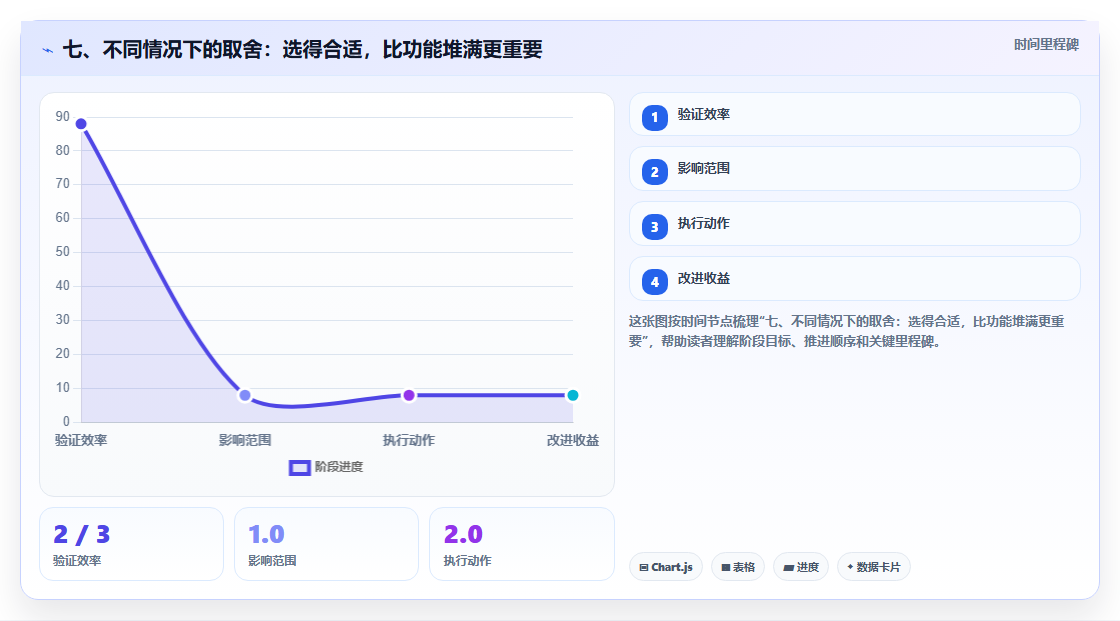Screen dimensions: 1120x621
Task: Click the 90 y-axis value
Action: click(x=63, y=116)
